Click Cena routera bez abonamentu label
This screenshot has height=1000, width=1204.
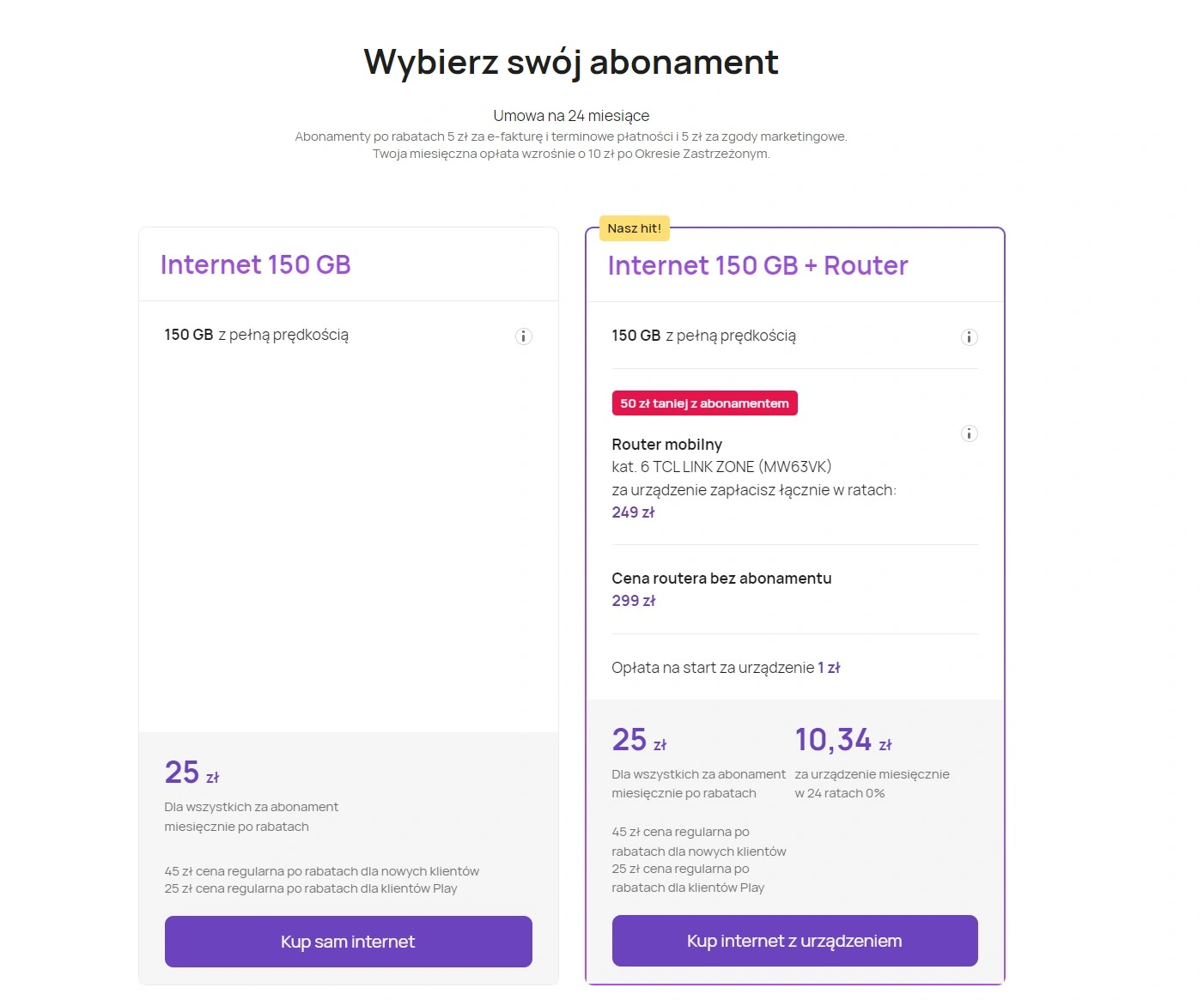pyautogui.click(x=721, y=579)
